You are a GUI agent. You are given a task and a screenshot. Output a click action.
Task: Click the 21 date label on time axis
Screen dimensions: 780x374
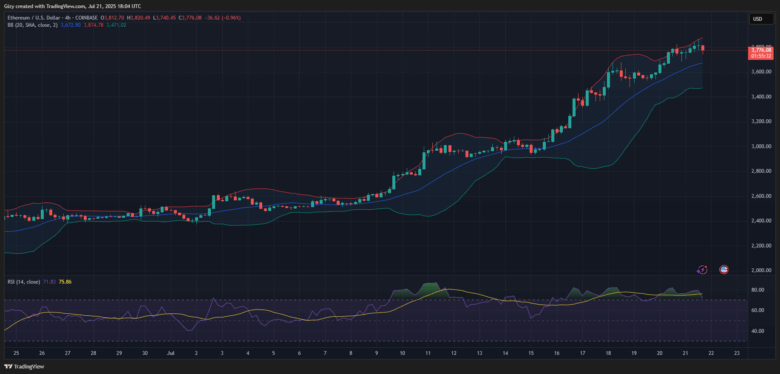pos(685,353)
